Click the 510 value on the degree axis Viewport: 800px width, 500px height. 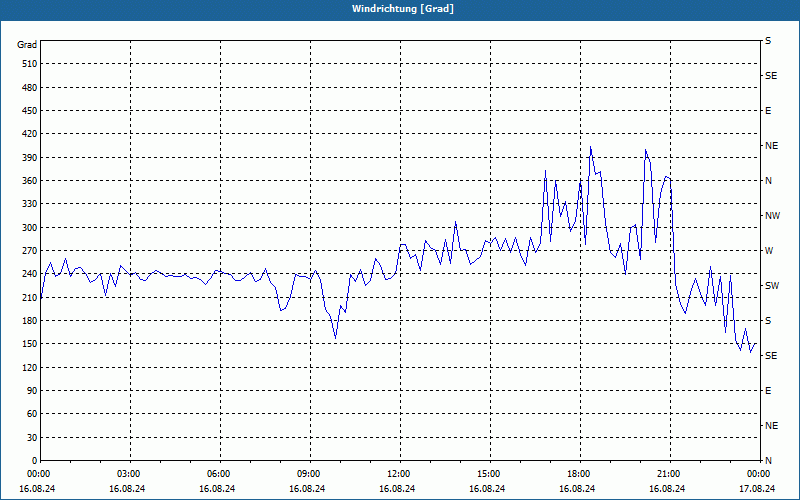30,64
